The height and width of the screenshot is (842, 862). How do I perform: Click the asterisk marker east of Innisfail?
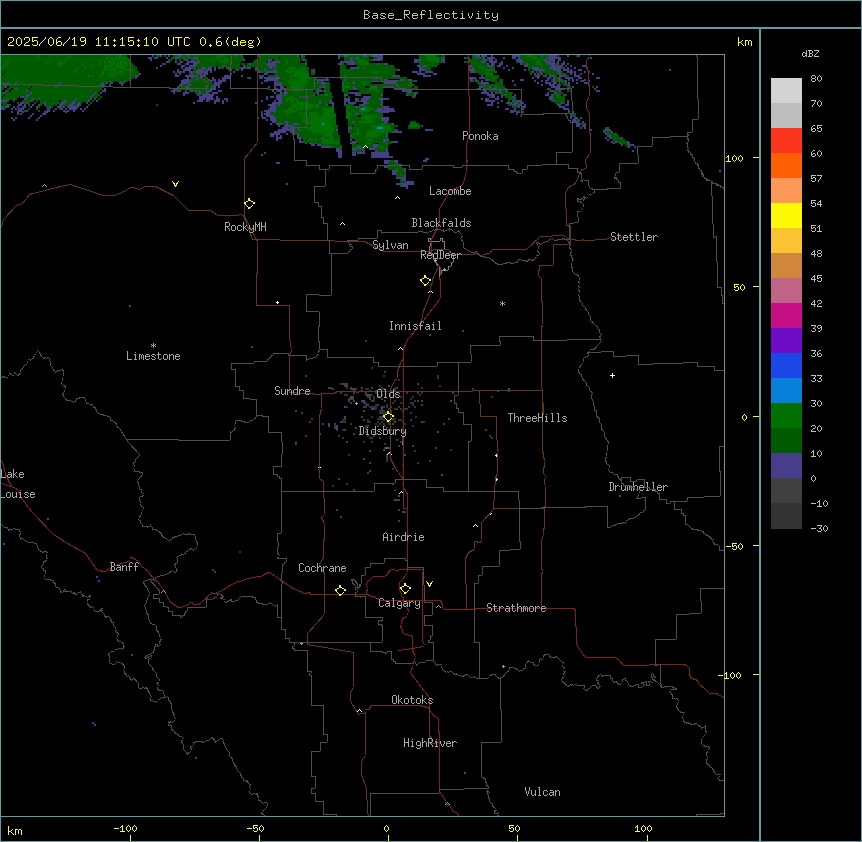tap(502, 303)
